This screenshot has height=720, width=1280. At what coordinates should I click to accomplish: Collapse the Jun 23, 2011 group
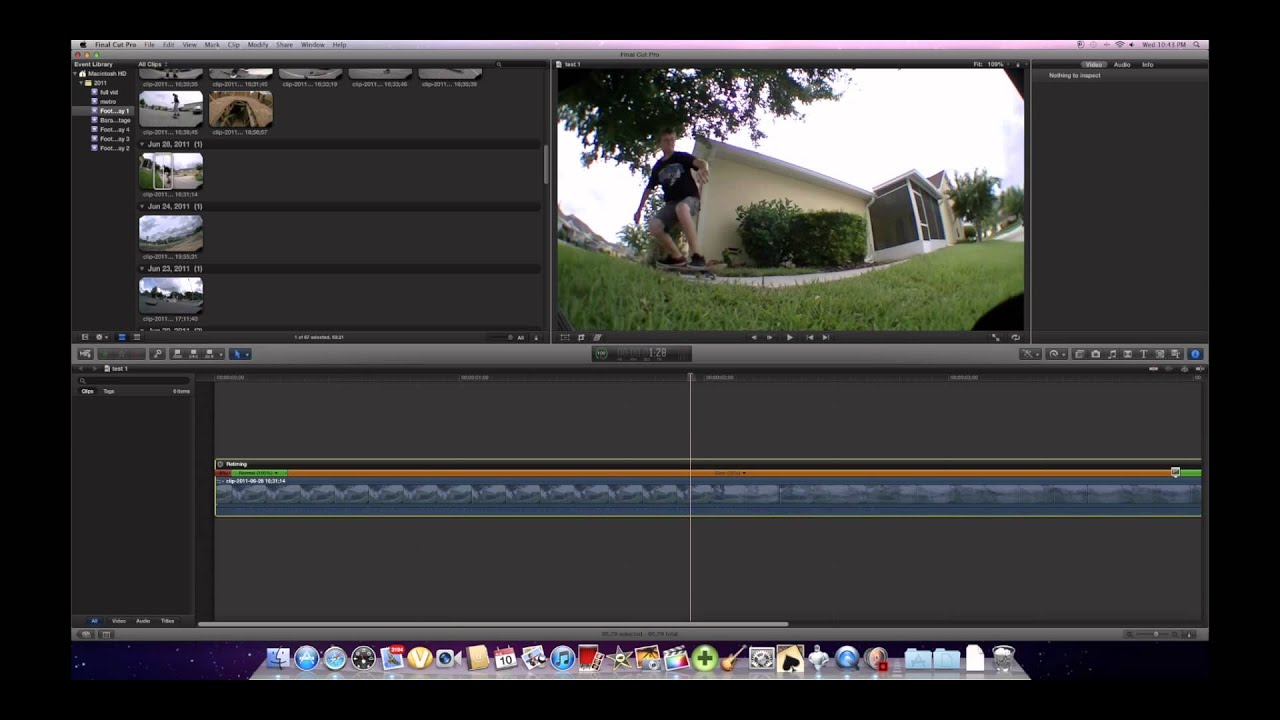click(142, 268)
